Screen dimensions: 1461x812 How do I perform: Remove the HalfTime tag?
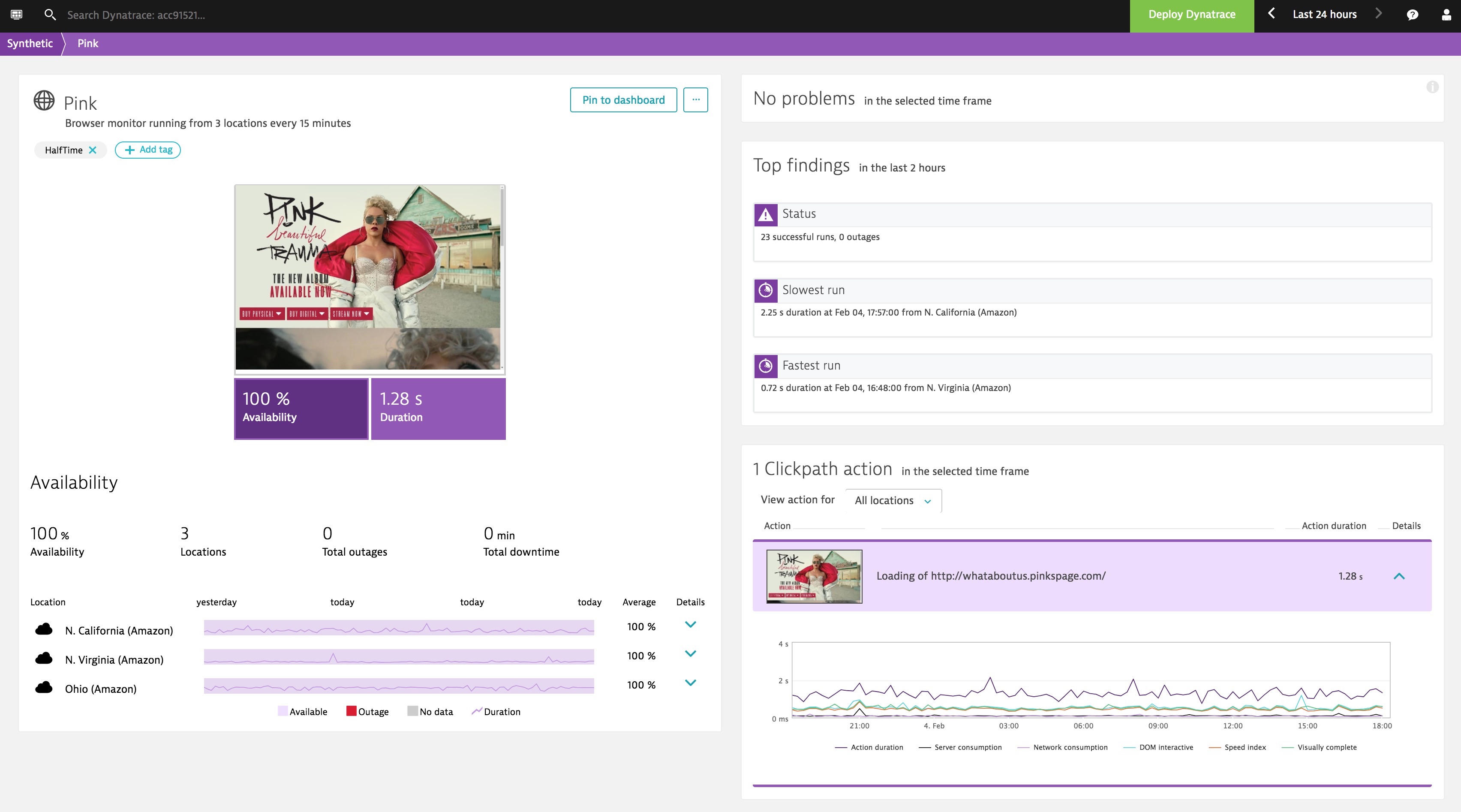pos(93,150)
